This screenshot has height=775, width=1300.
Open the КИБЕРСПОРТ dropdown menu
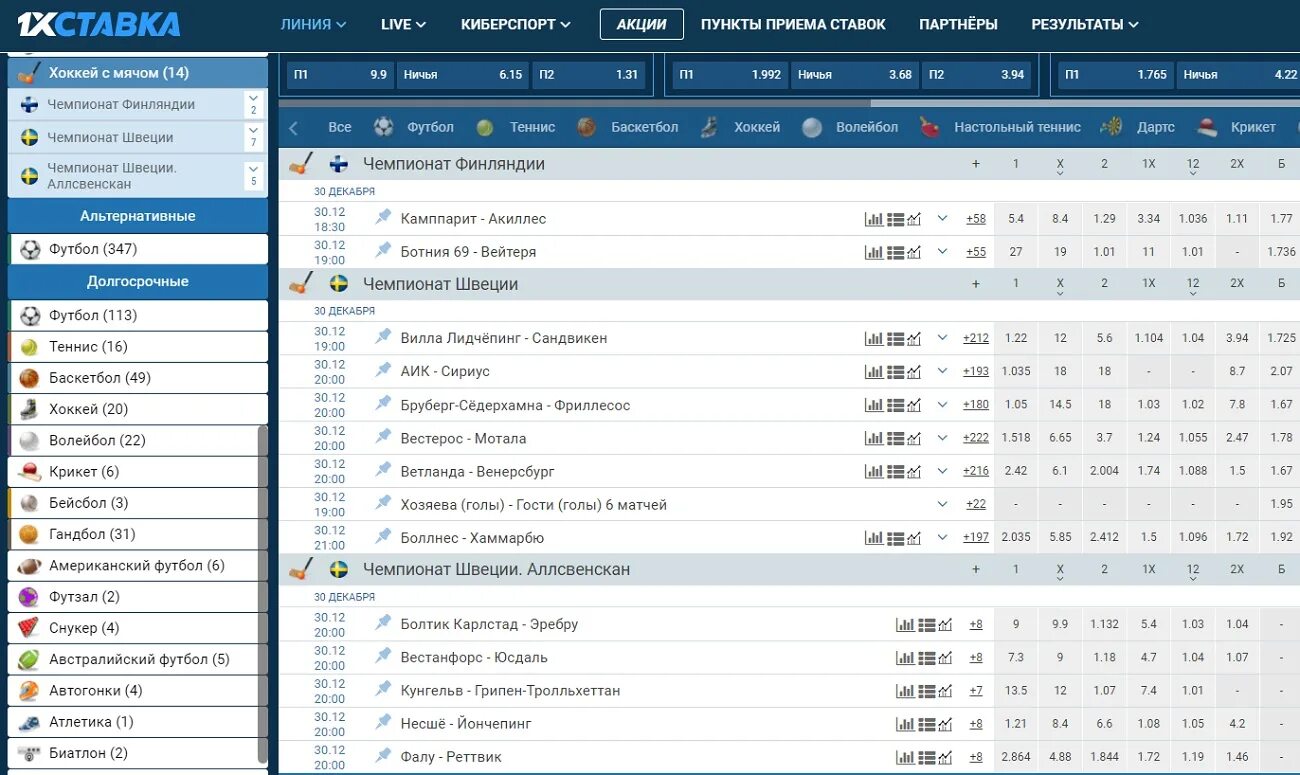click(x=516, y=24)
